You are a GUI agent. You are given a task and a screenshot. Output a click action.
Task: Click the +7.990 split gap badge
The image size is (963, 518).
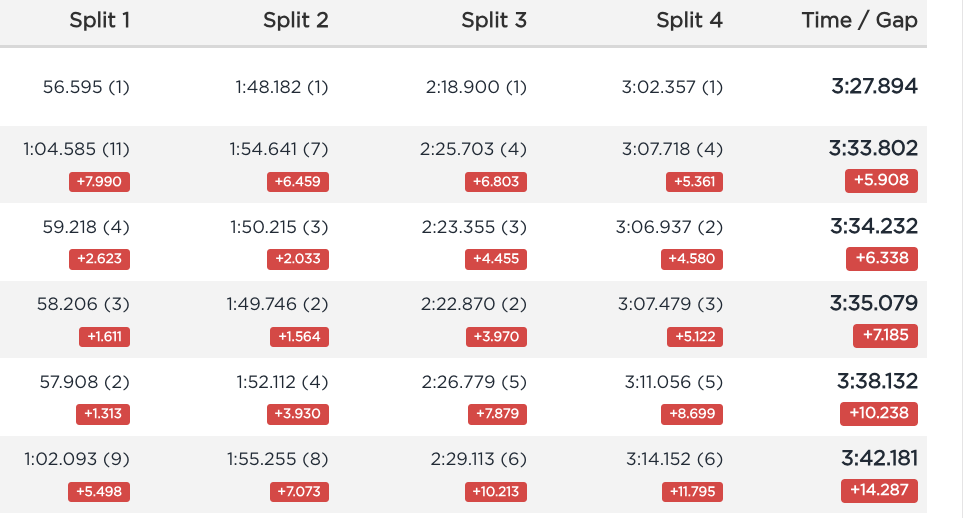[99, 182]
